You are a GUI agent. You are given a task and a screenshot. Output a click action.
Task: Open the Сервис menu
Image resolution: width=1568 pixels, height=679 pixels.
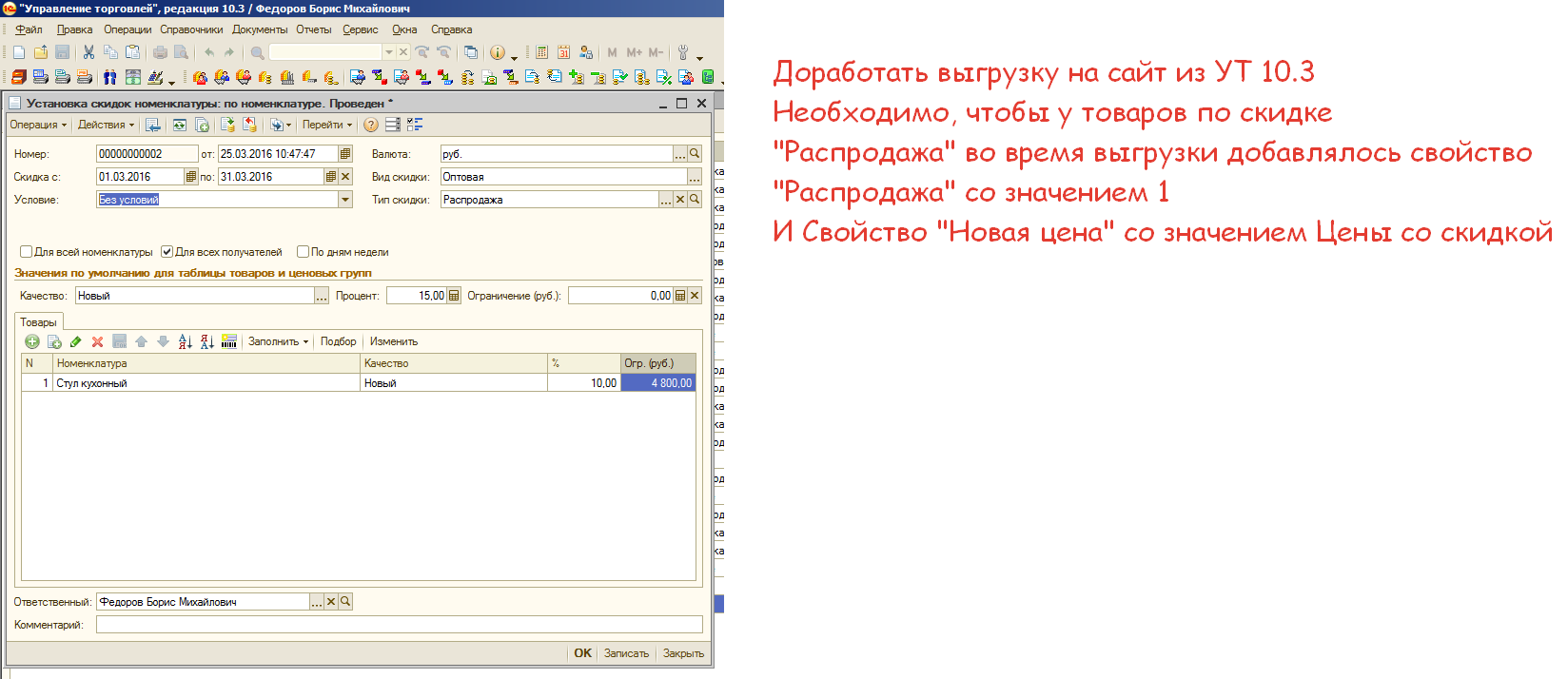pyautogui.click(x=360, y=29)
